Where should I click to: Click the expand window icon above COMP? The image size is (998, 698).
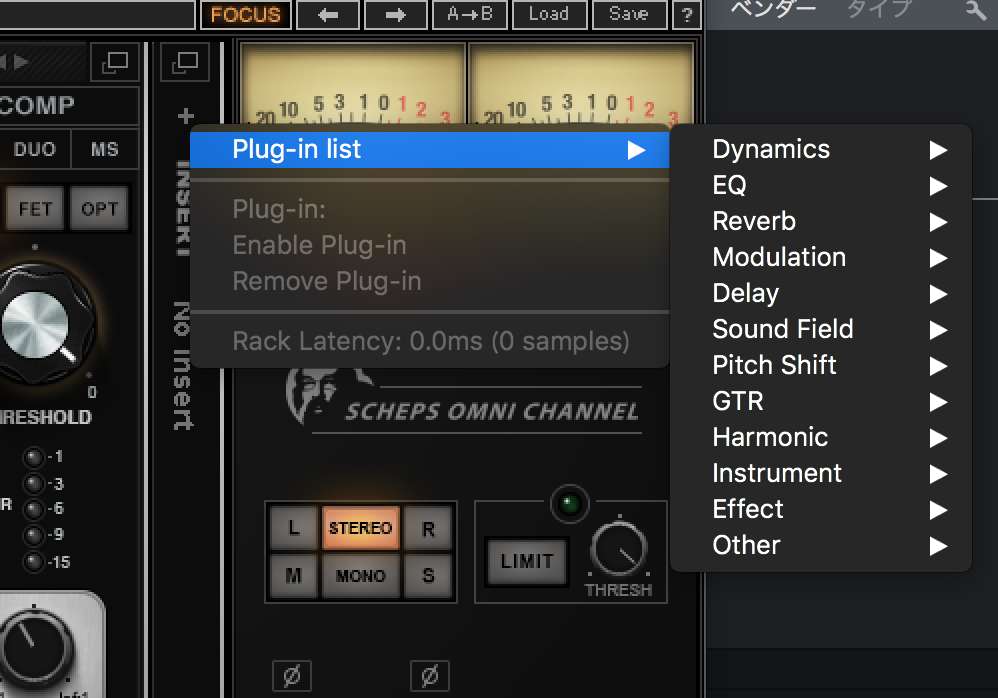pos(115,62)
